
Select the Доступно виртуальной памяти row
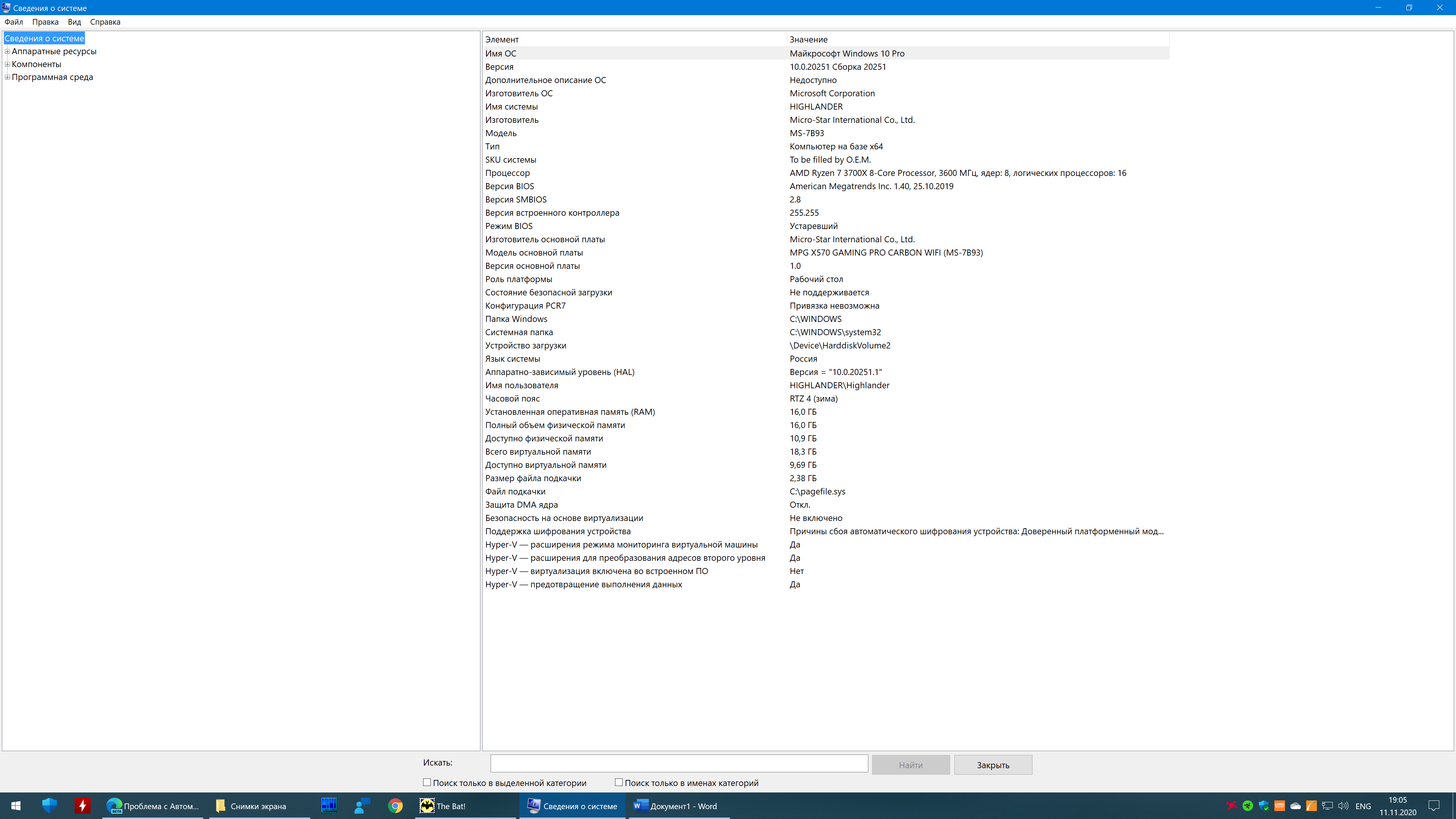point(826,464)
